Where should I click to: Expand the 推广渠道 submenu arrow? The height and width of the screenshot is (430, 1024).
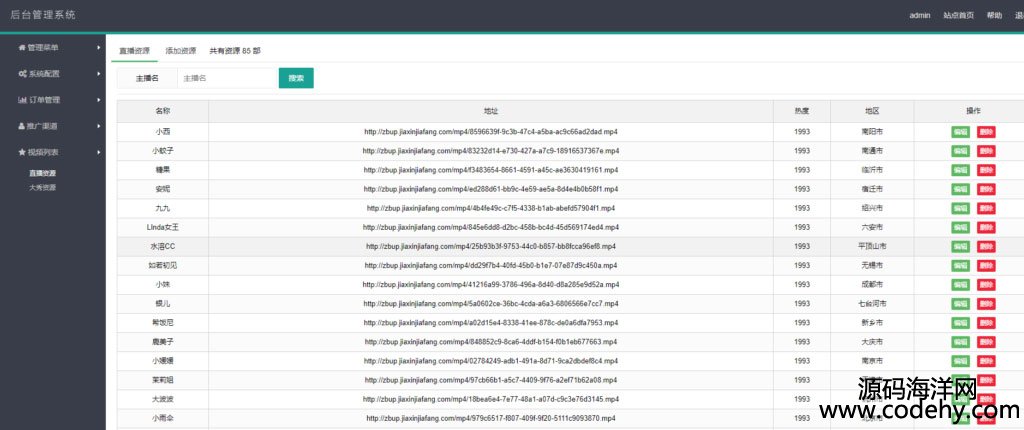[98, 126]
